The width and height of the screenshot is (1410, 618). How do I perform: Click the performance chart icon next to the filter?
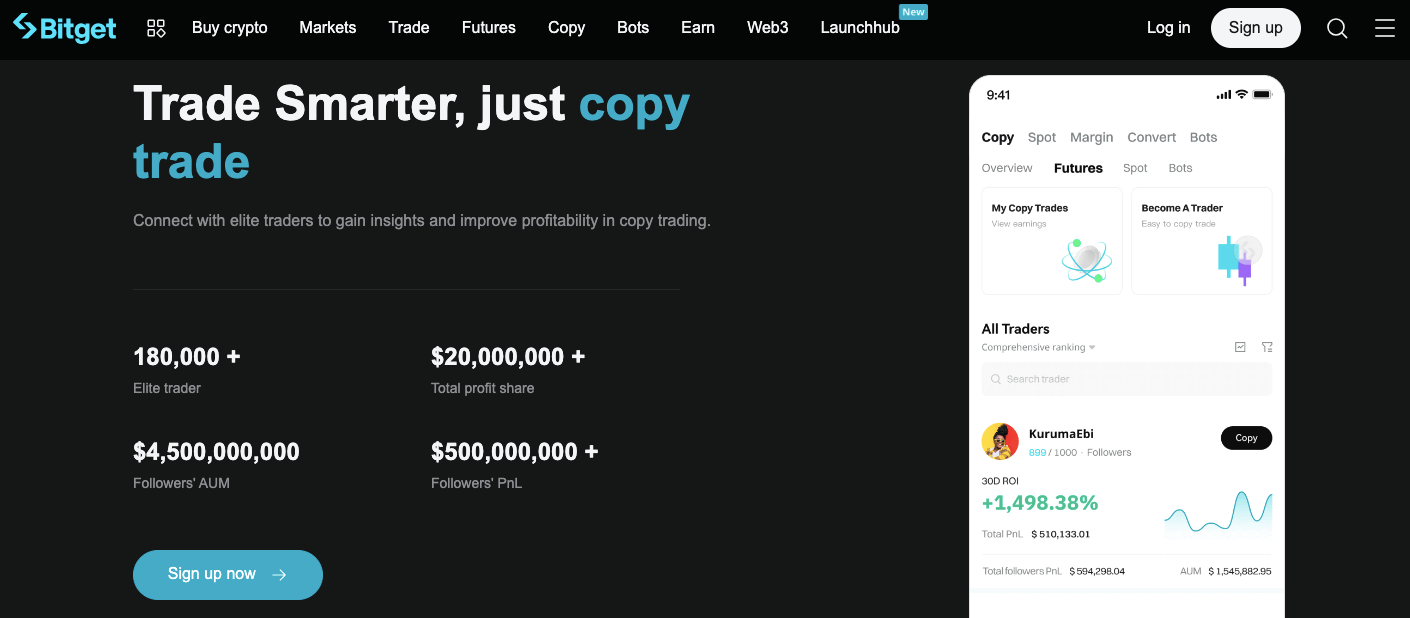click(x=1240, y=346)
